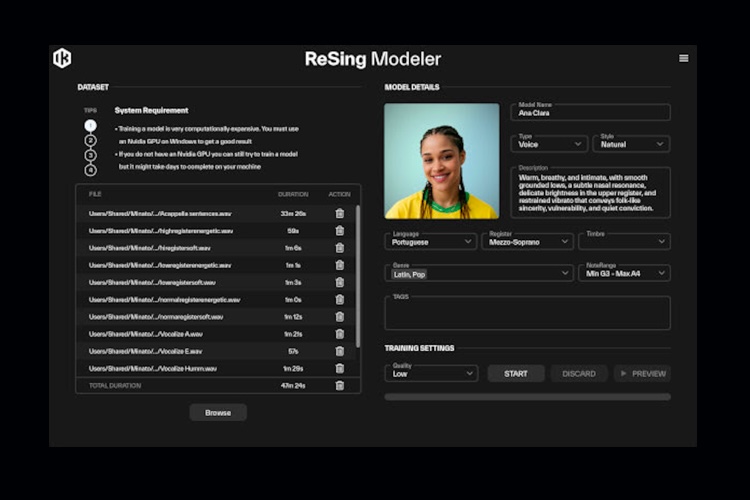Clear all files via Total Duration trash icon

coord(340,386)
